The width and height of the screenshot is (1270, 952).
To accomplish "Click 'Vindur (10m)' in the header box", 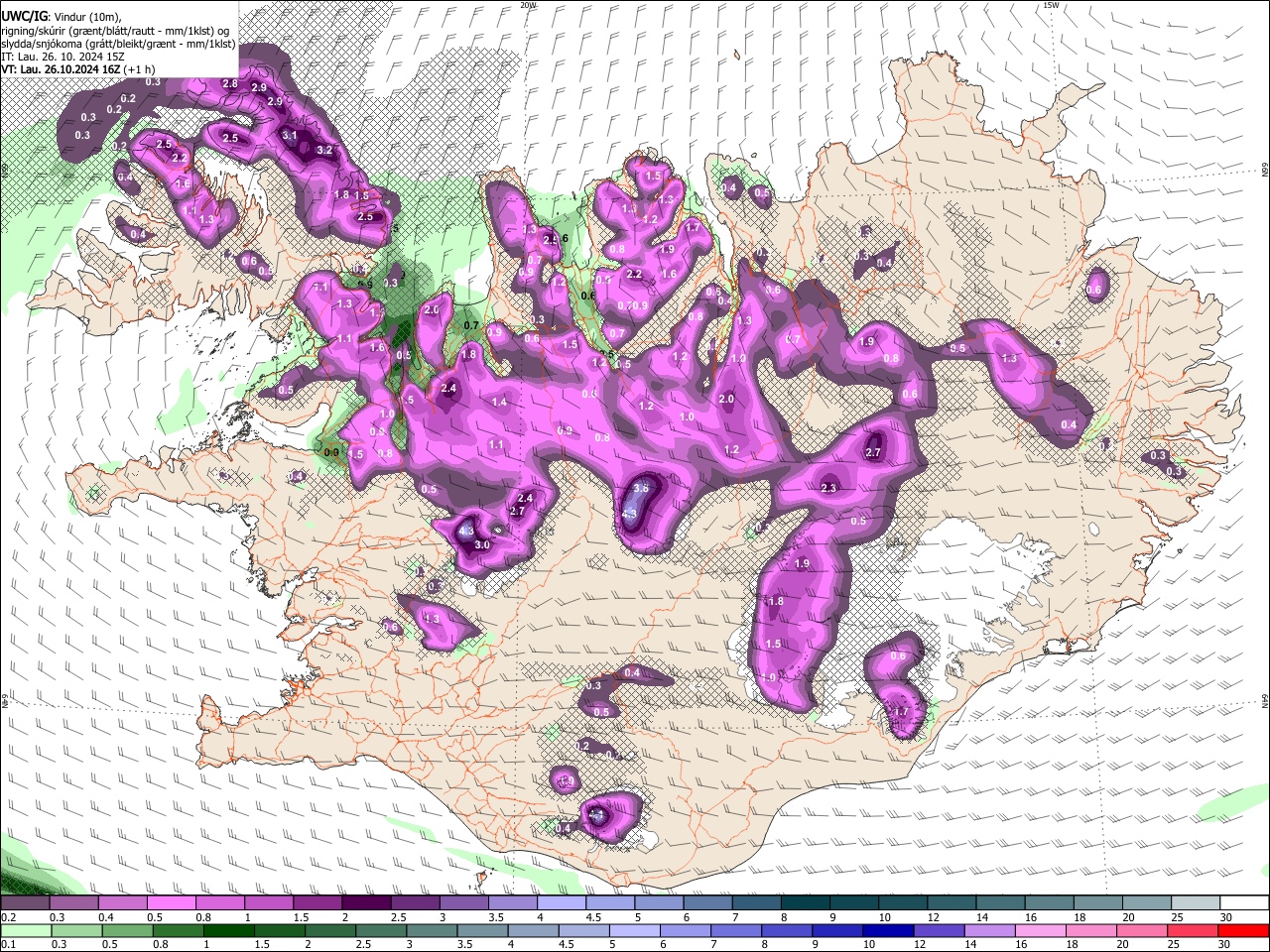I will [x=86, y=17].
